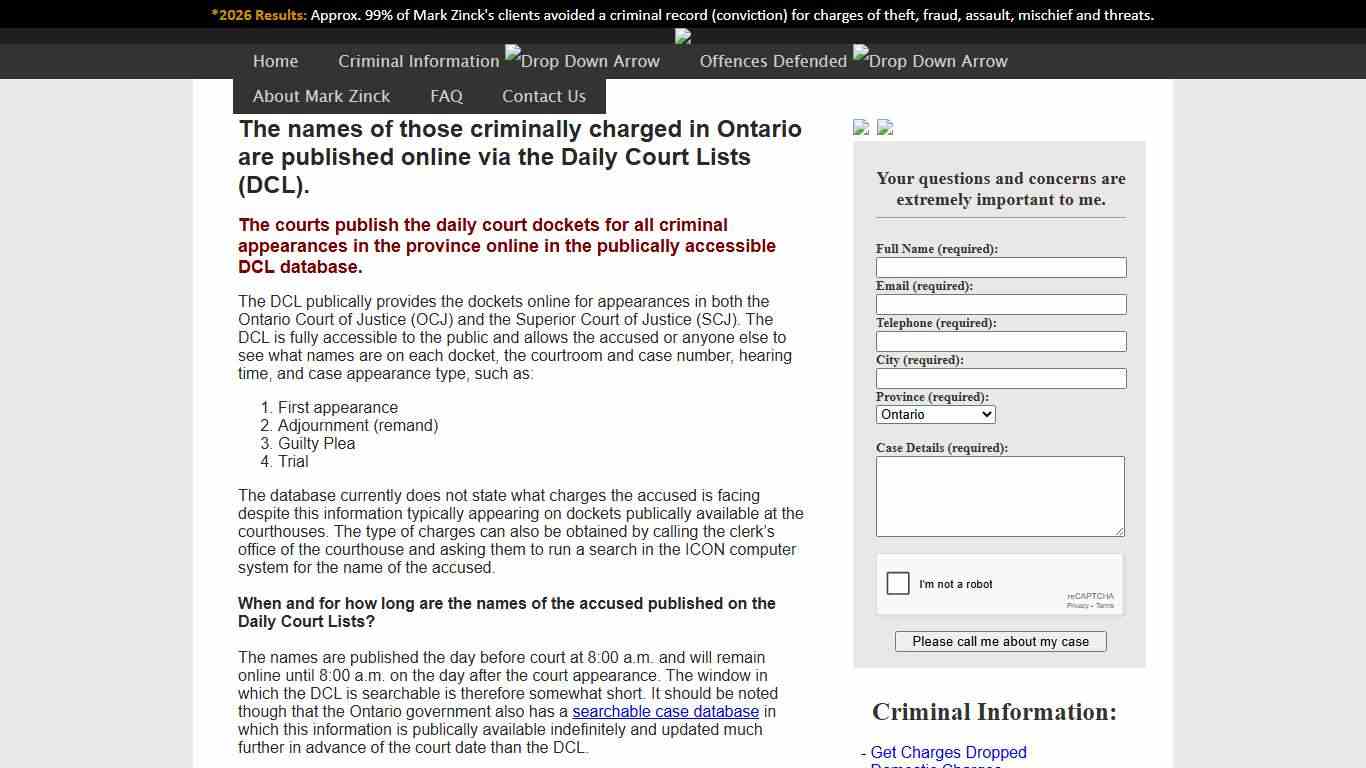
Task: Click the broken image icon above the navigation bar
Action: coord(682,36)
